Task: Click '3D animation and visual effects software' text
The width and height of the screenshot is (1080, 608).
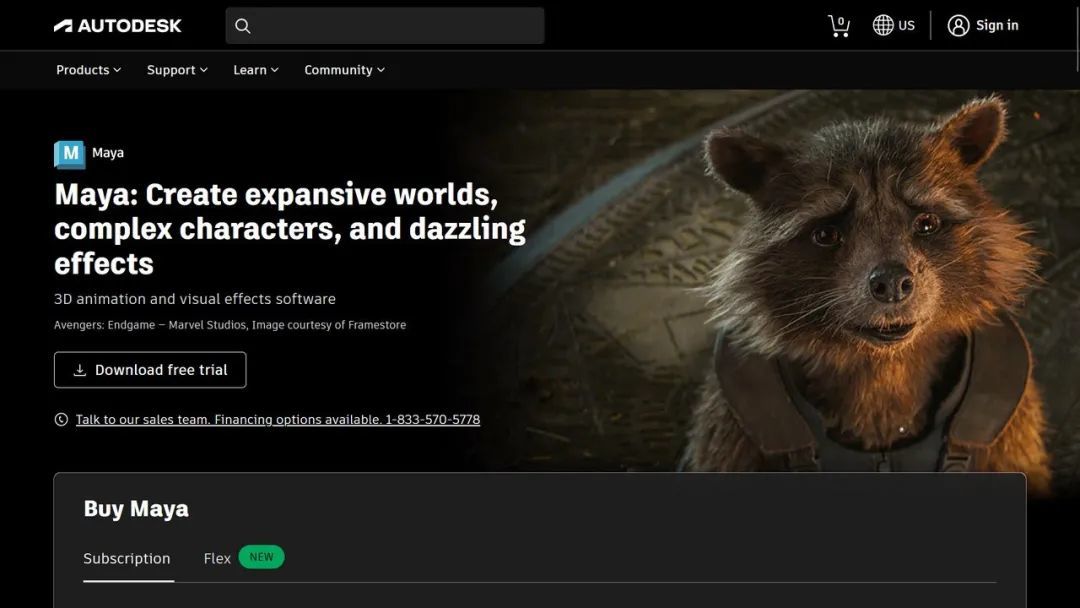Action: point(195,299)
